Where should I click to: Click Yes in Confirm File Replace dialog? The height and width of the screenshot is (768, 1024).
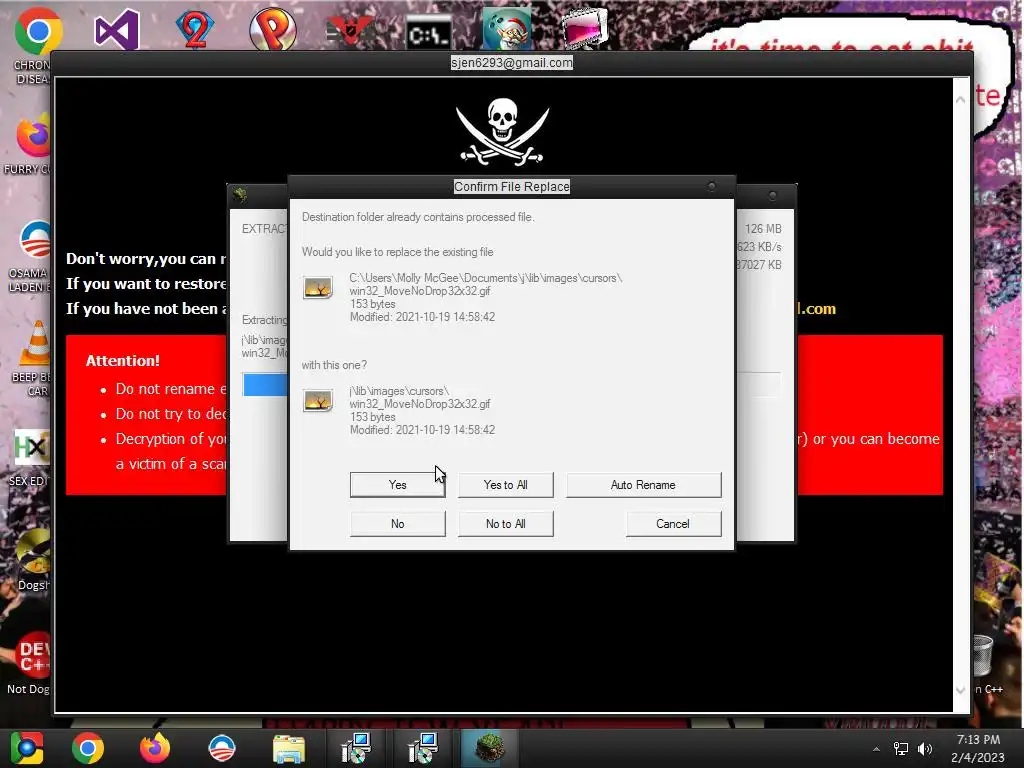pyautogui.click(x=397, y=485)
